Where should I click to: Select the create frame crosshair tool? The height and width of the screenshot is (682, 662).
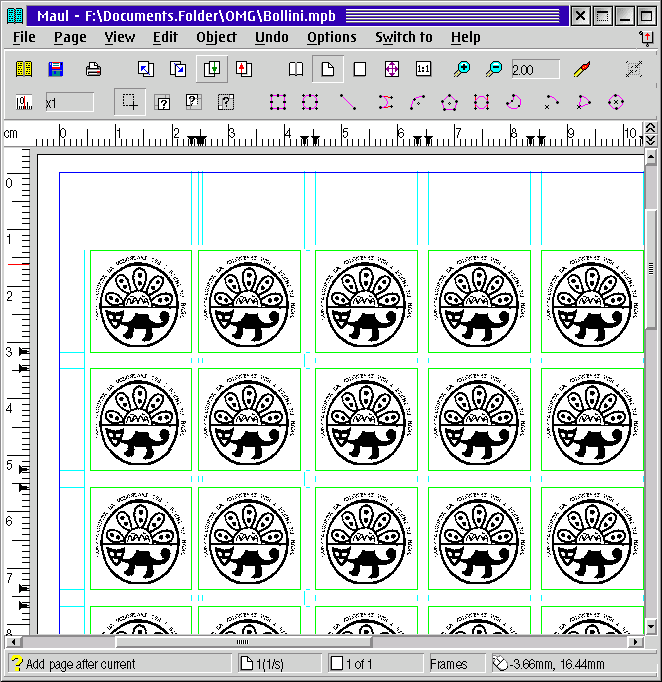point(130,102)
